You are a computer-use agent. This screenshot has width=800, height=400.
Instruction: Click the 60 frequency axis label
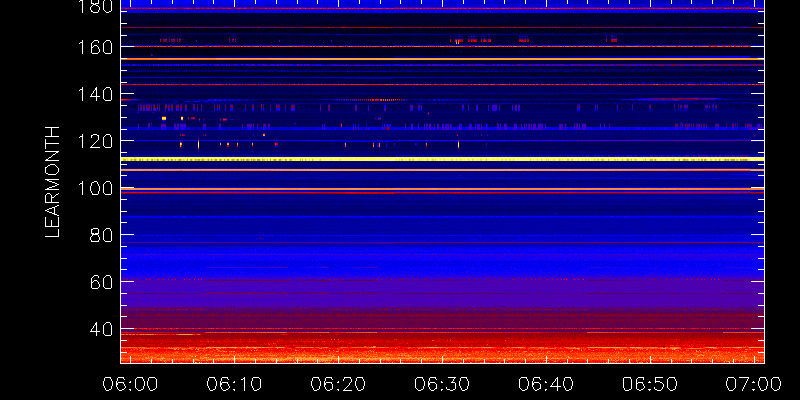pos(101,282)
